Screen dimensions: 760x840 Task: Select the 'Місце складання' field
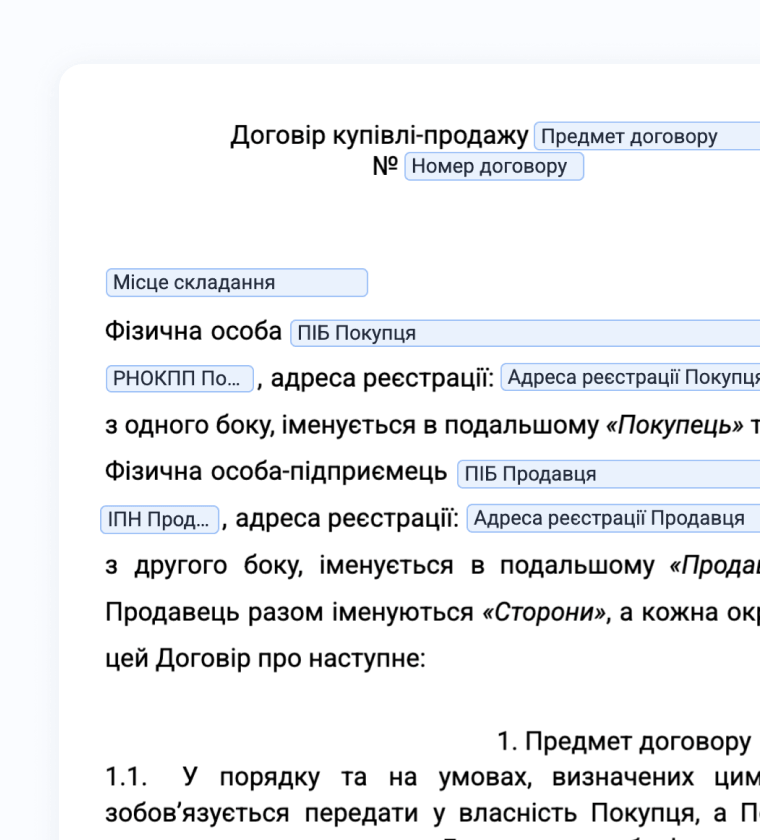pyautogui.click(x=237, y=282)
